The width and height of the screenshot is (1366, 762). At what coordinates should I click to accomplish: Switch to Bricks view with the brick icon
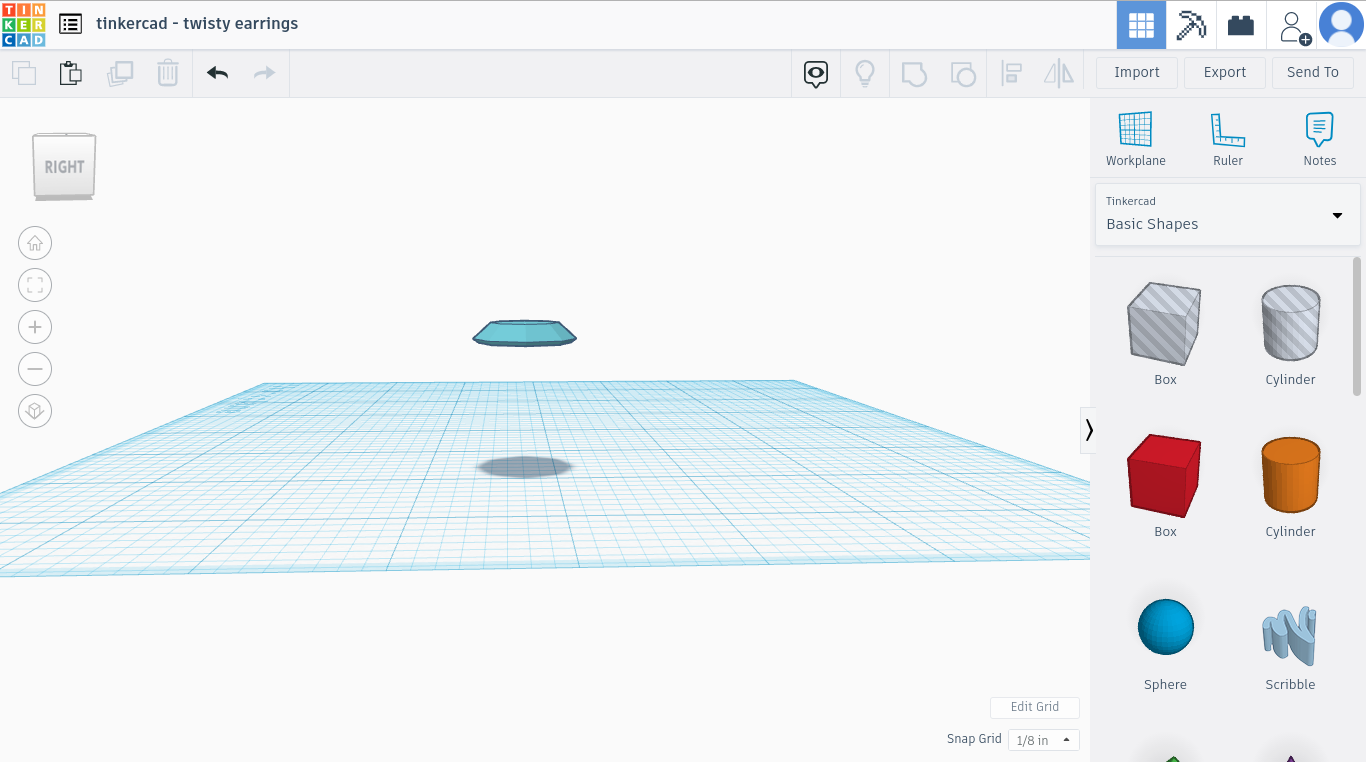(1240, 25)
